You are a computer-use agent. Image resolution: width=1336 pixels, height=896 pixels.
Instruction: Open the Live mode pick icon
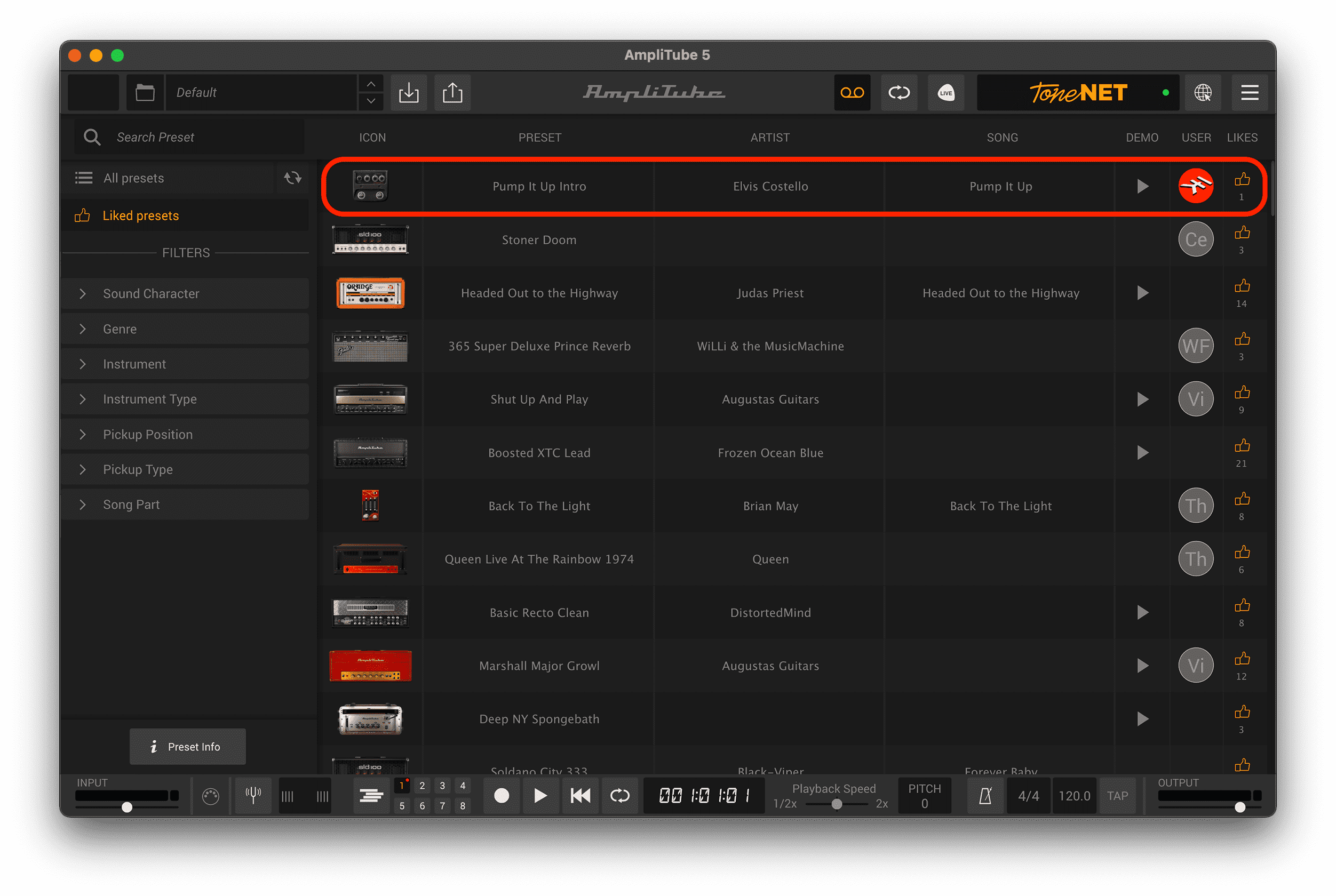[x=945, y=93]
